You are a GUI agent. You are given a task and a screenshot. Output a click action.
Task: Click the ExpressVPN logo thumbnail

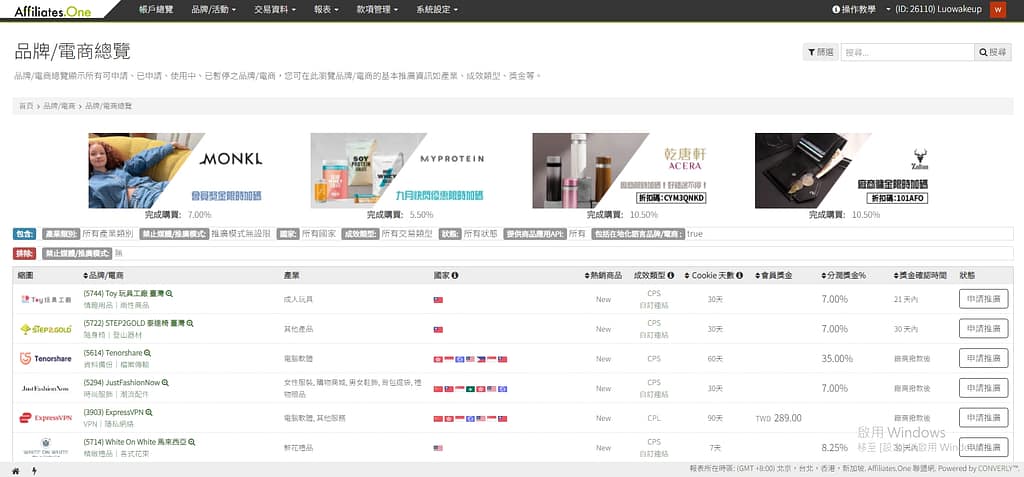coord(46,418)
